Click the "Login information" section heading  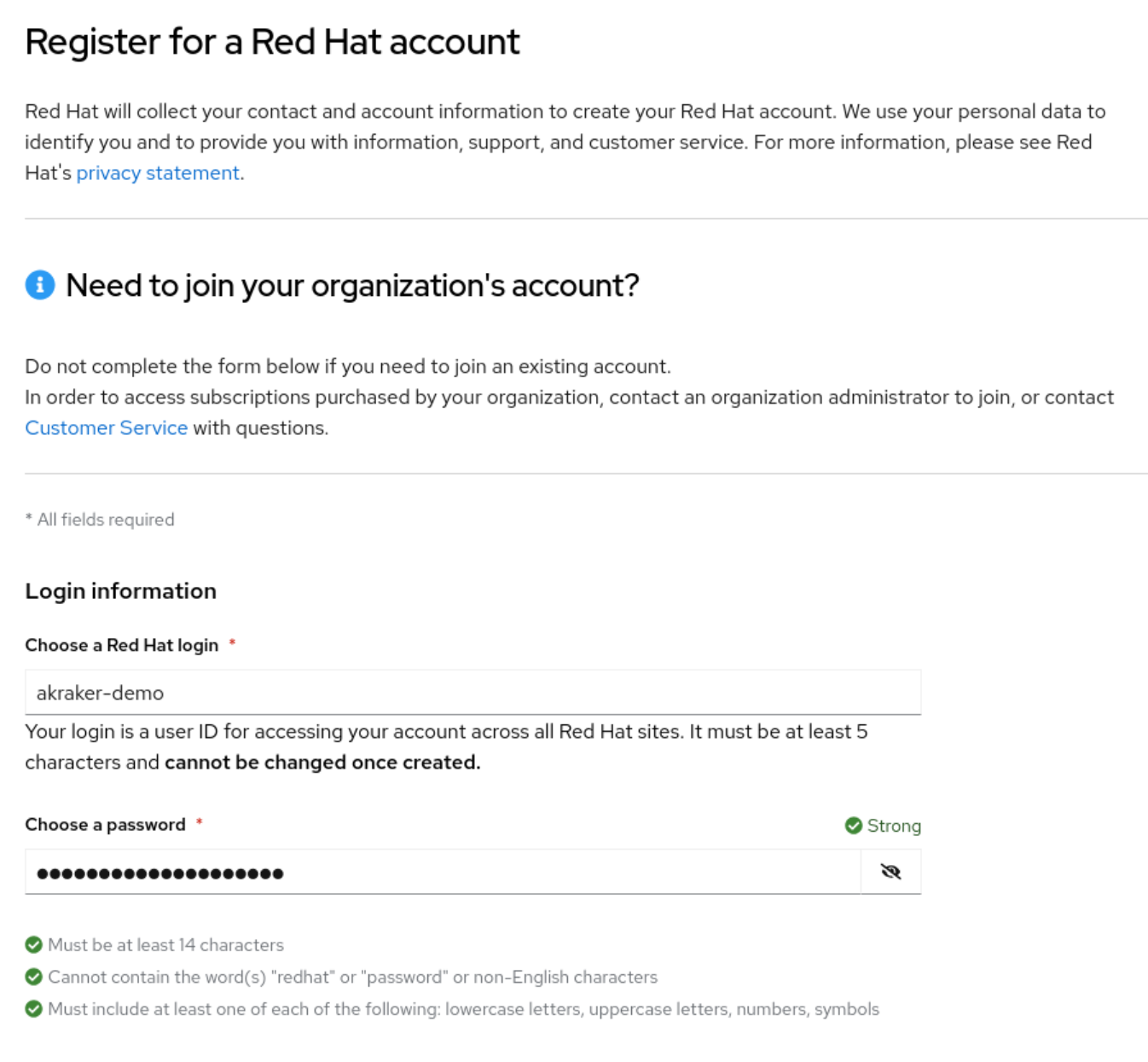[120, 591]
